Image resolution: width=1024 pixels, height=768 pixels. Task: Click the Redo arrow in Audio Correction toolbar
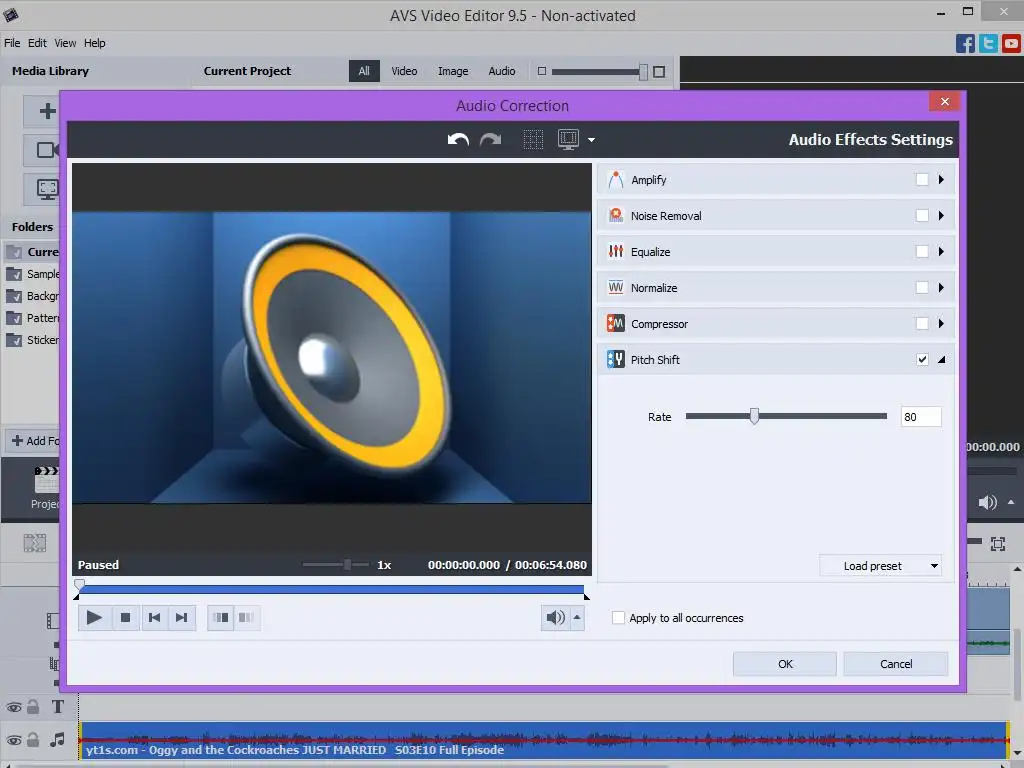click(490, 139)
